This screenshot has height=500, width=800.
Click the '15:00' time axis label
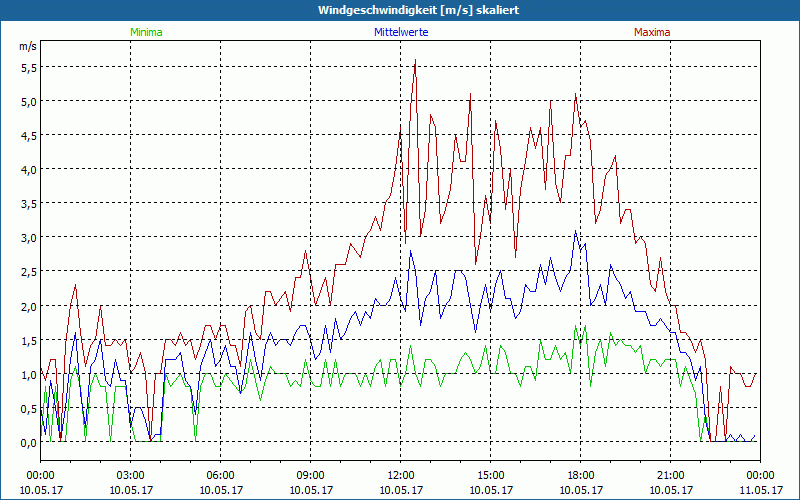[x=490, y=476]
